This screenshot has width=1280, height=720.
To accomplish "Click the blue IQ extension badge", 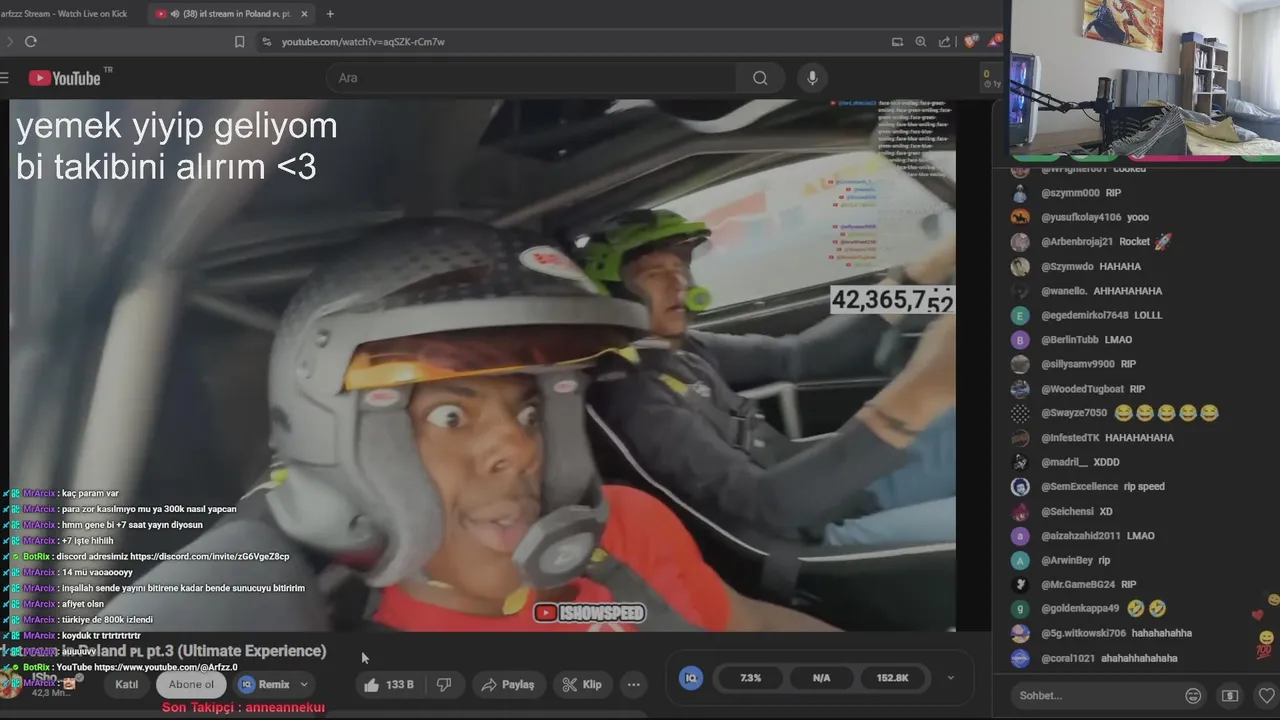I will (x=690, y=677).
